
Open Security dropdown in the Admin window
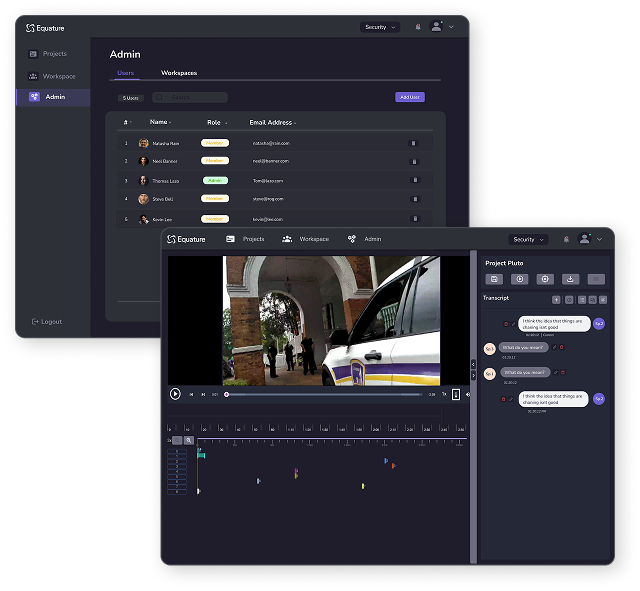[380, 27]
